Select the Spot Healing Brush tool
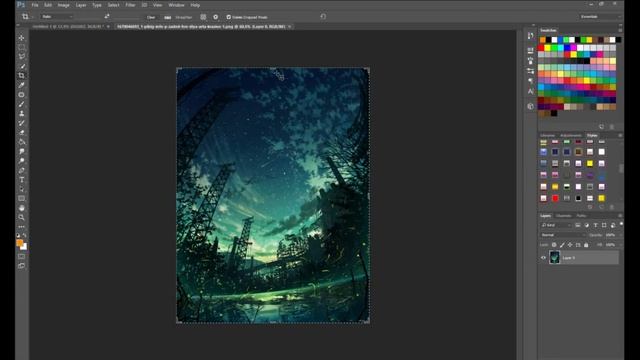640x360 pixels. [22, 95]
